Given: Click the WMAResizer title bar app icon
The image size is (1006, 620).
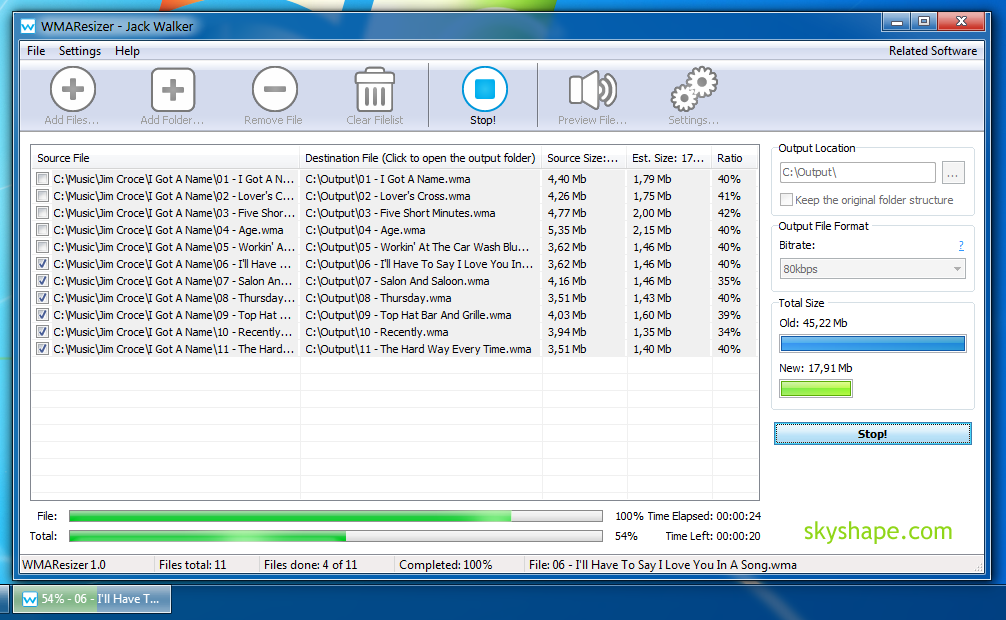Looking at the screenshot, I should (x=29, y=25).
